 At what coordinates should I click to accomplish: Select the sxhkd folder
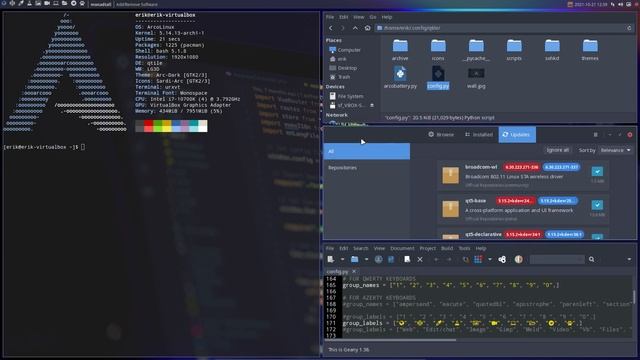[552, 50]
